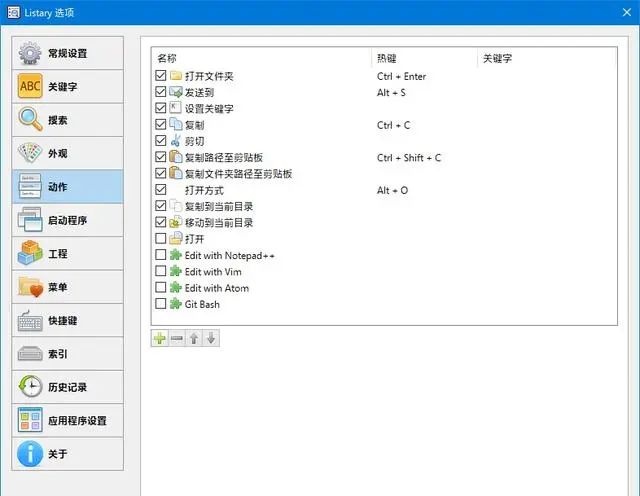This screenshot has height=496, width=640.
Task: Click the blocks icon for 工程
Action: 30,253
